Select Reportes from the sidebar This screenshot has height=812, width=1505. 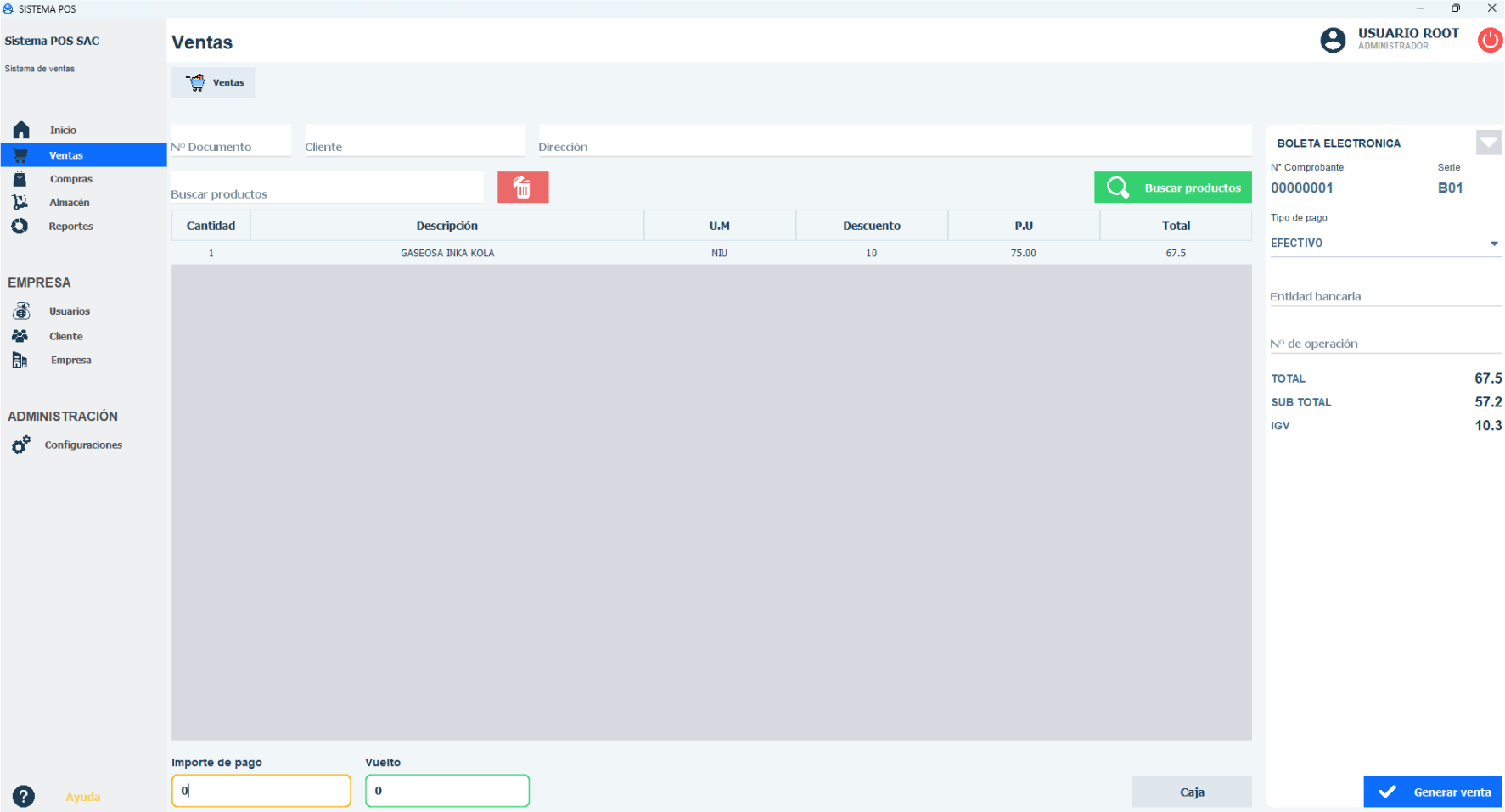71,227
